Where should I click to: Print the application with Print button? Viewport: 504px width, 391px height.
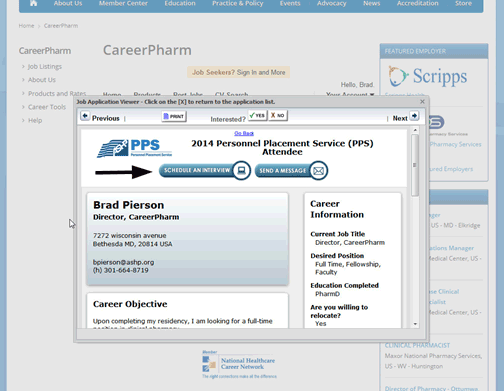(174, 116)
